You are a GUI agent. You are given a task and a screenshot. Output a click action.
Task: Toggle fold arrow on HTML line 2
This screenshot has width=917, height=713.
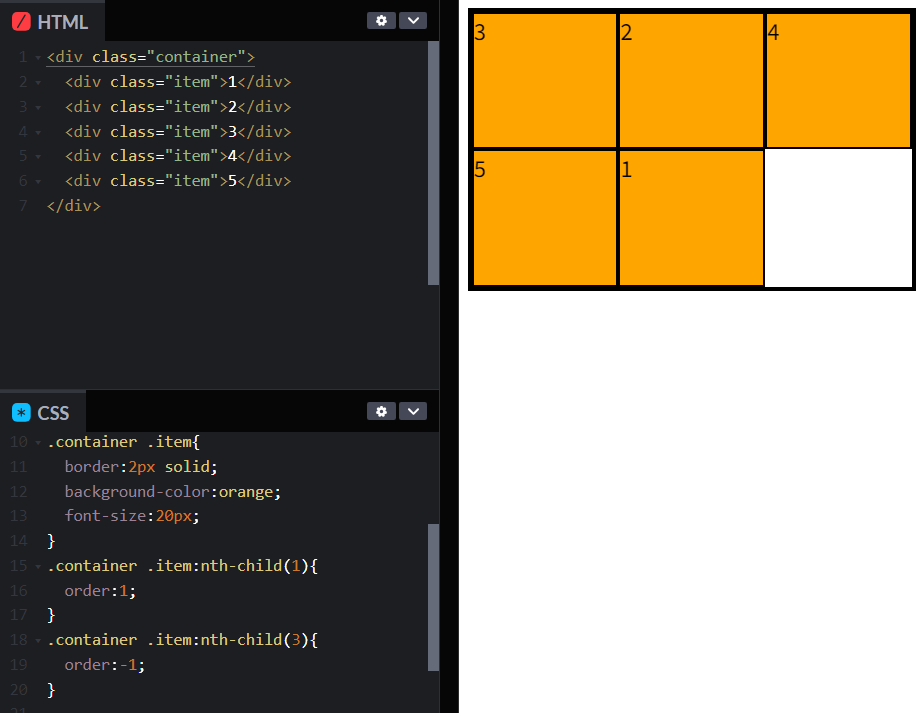click(x=38, y=82)
